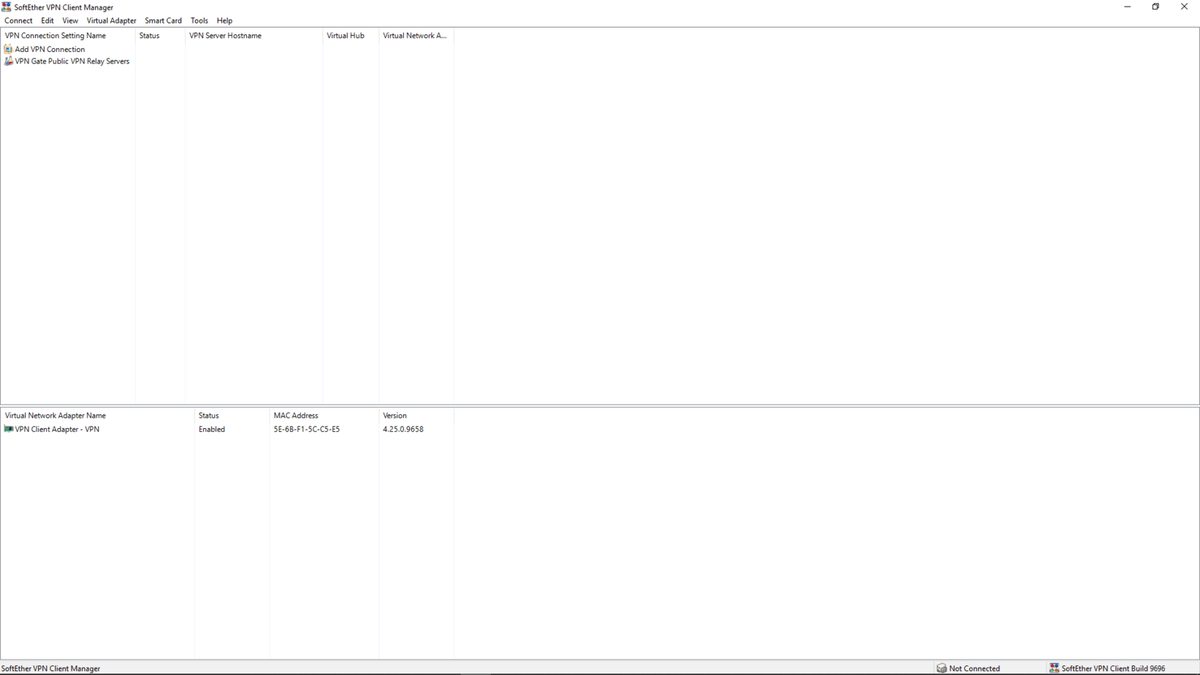
Task: Click the Not Connected status icon
Action: pos(941,668)
